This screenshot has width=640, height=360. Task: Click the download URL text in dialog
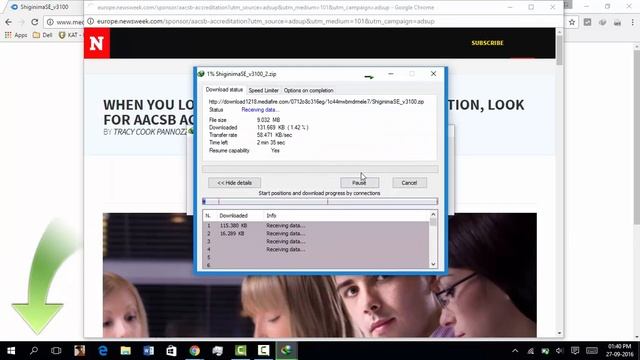316,102
